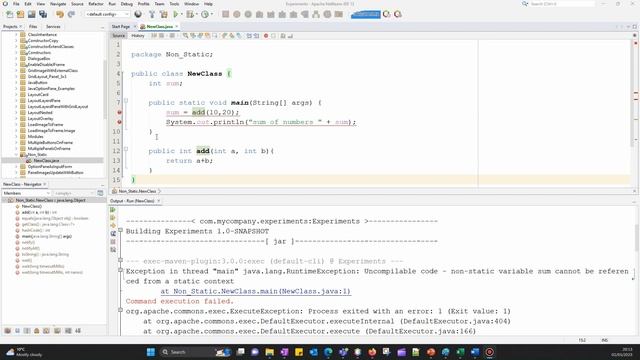640x360 pixels.
Task: Switch to the Services tab
Action: 53,27
